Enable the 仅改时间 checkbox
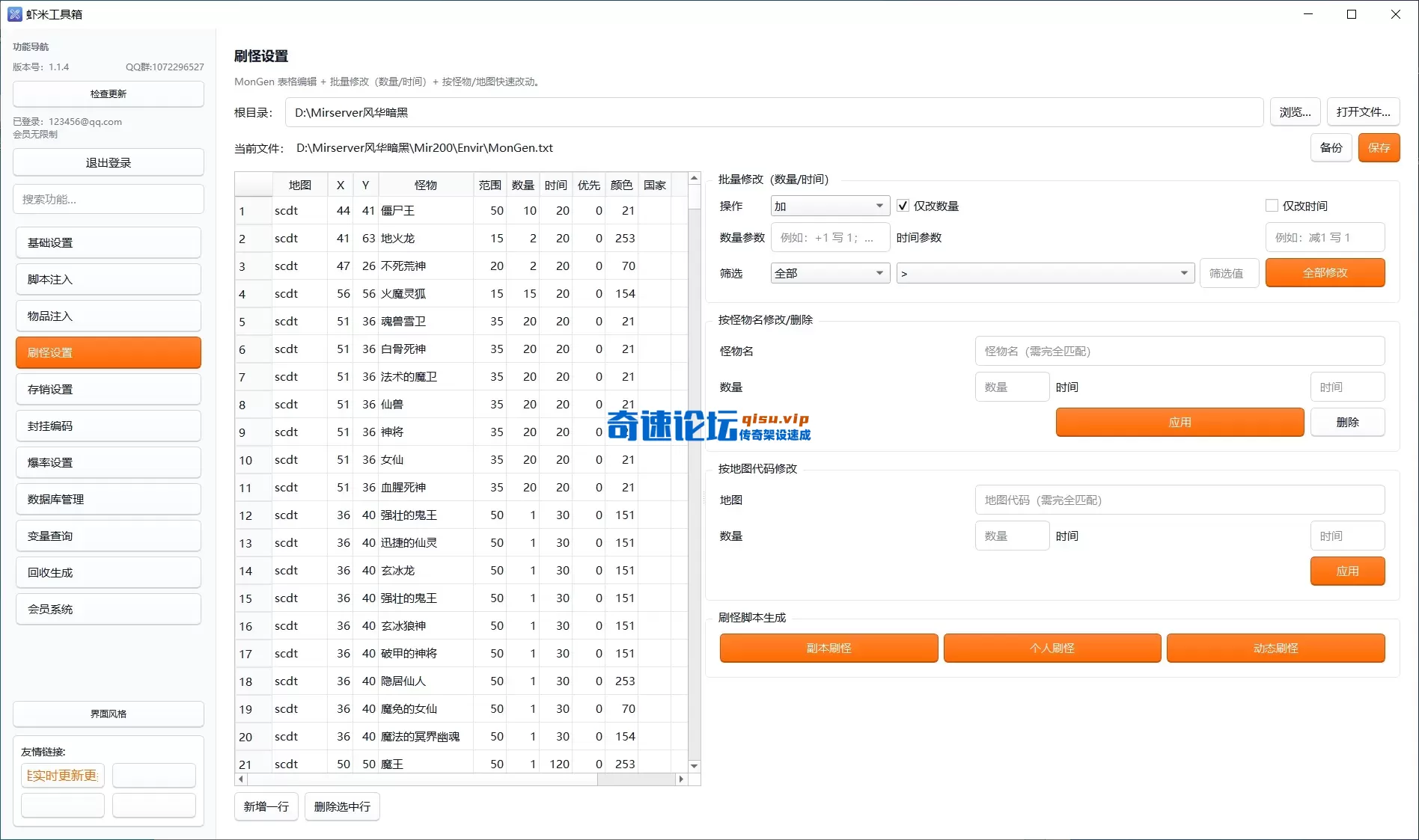1419x840 pixels. 1272,205
